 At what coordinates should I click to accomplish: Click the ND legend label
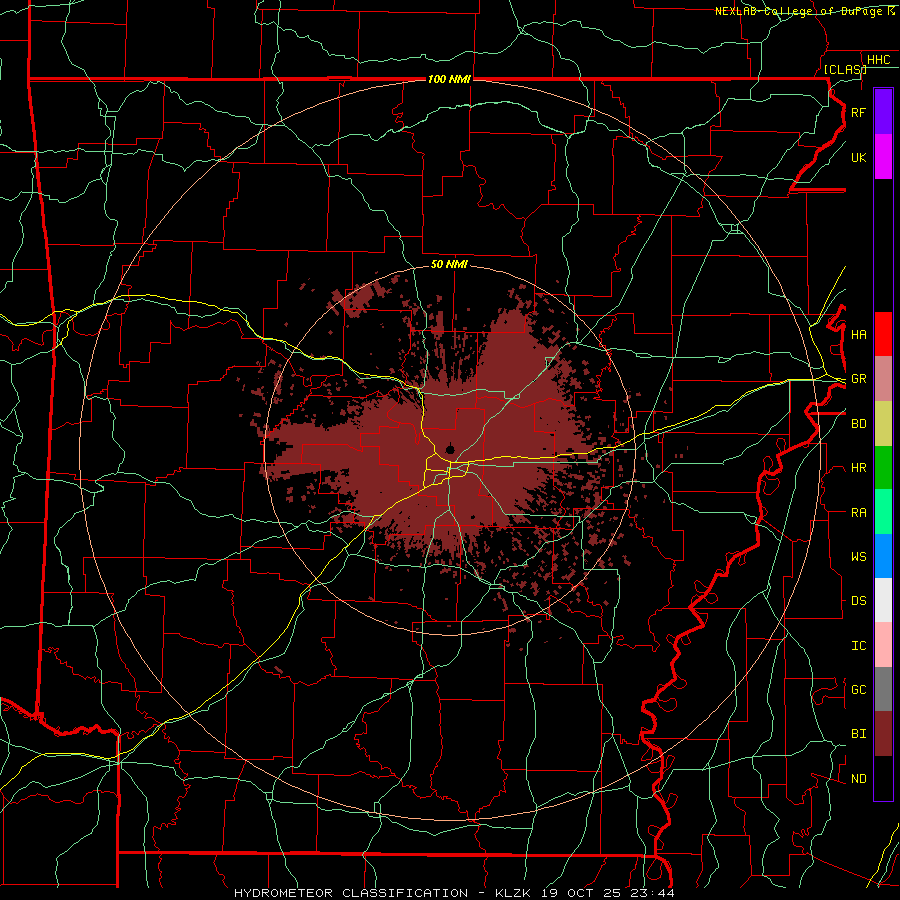click(858, 779)
